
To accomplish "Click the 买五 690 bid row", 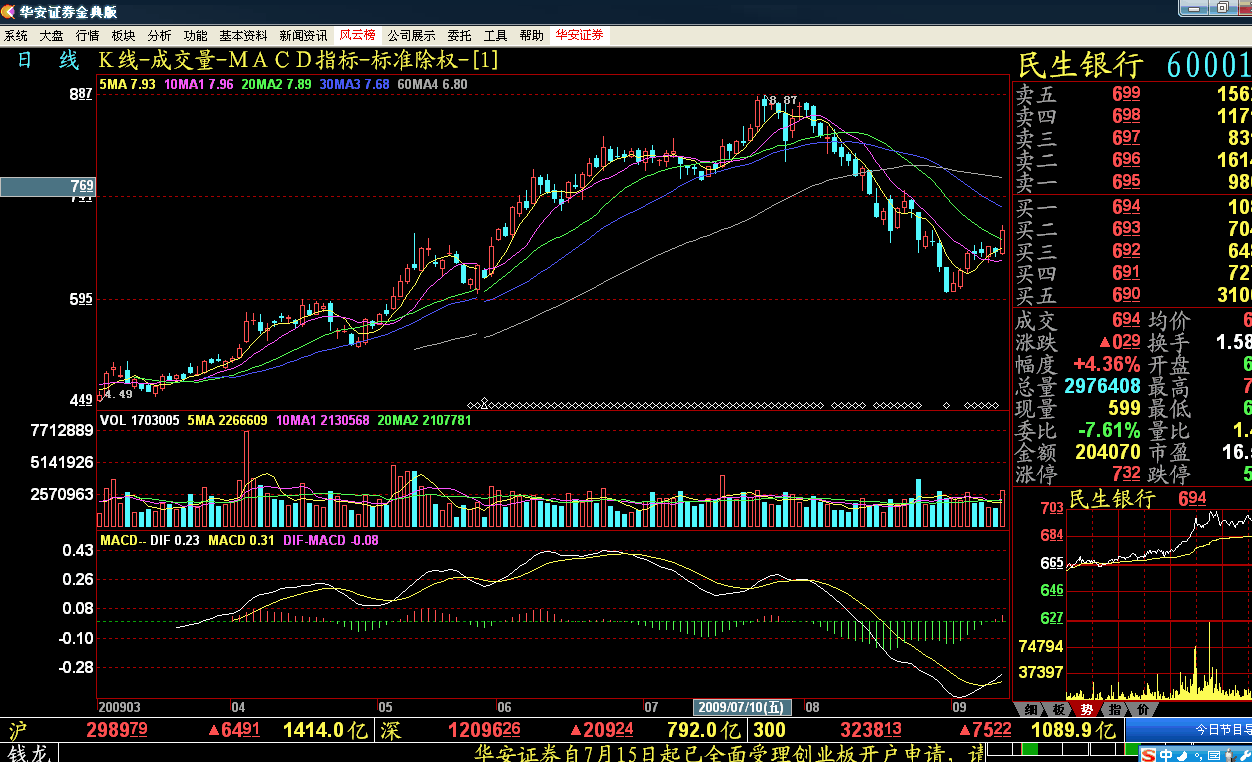I will [1134, 296].
